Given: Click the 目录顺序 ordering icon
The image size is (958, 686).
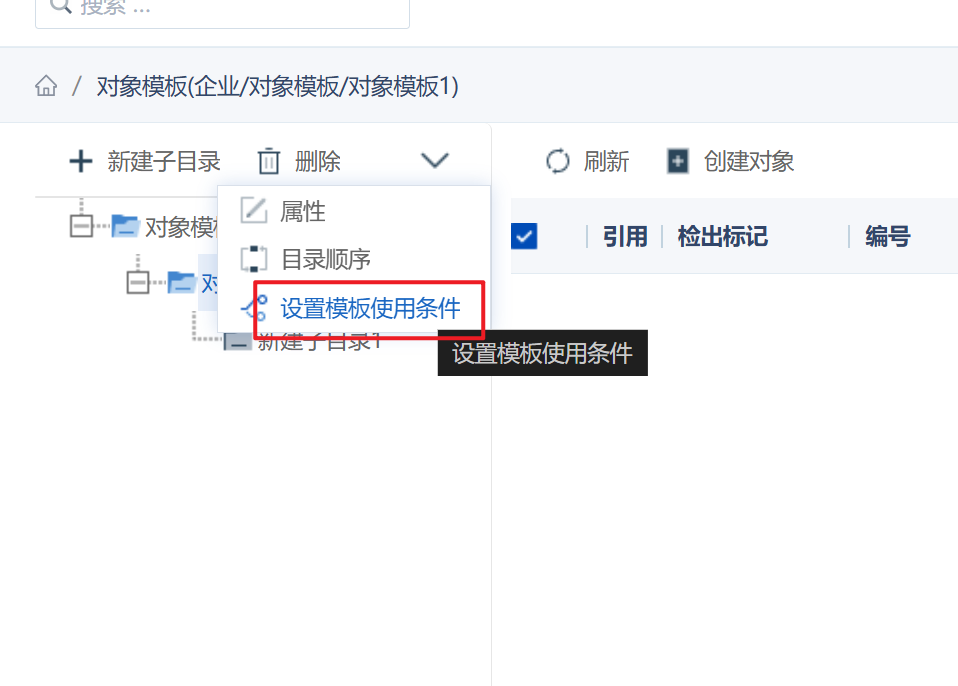Looking at the screenshot, I should (254, 259).
